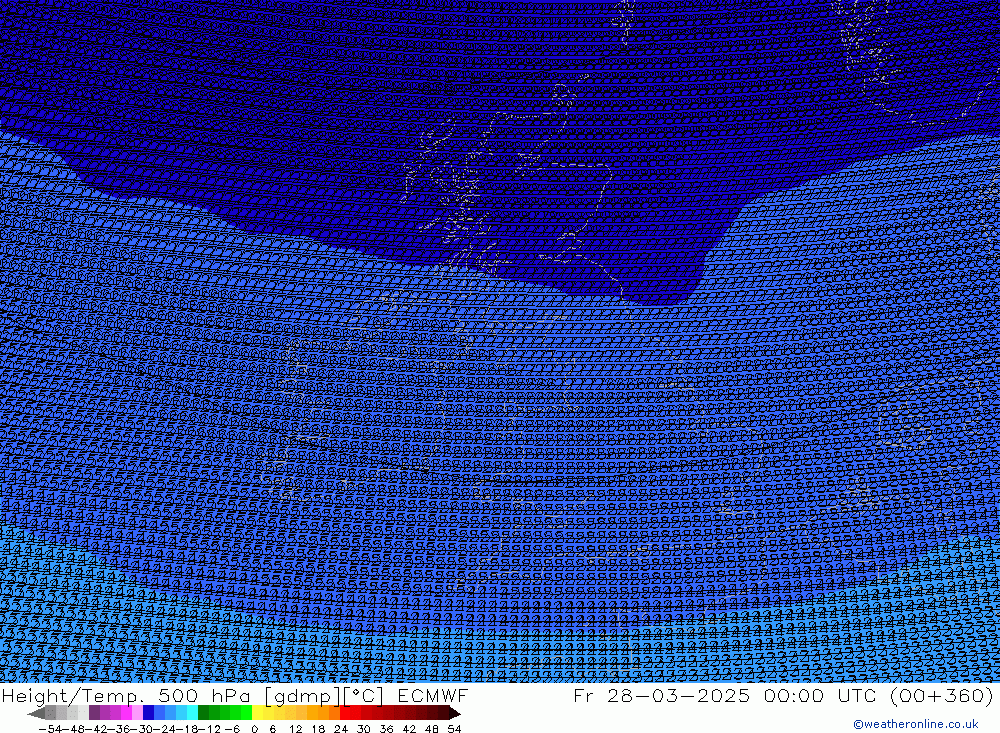The height and width of the screenshot is (733, 1000).
Task: Select the dark green legend swatch at -12
Action: [203, 713]
